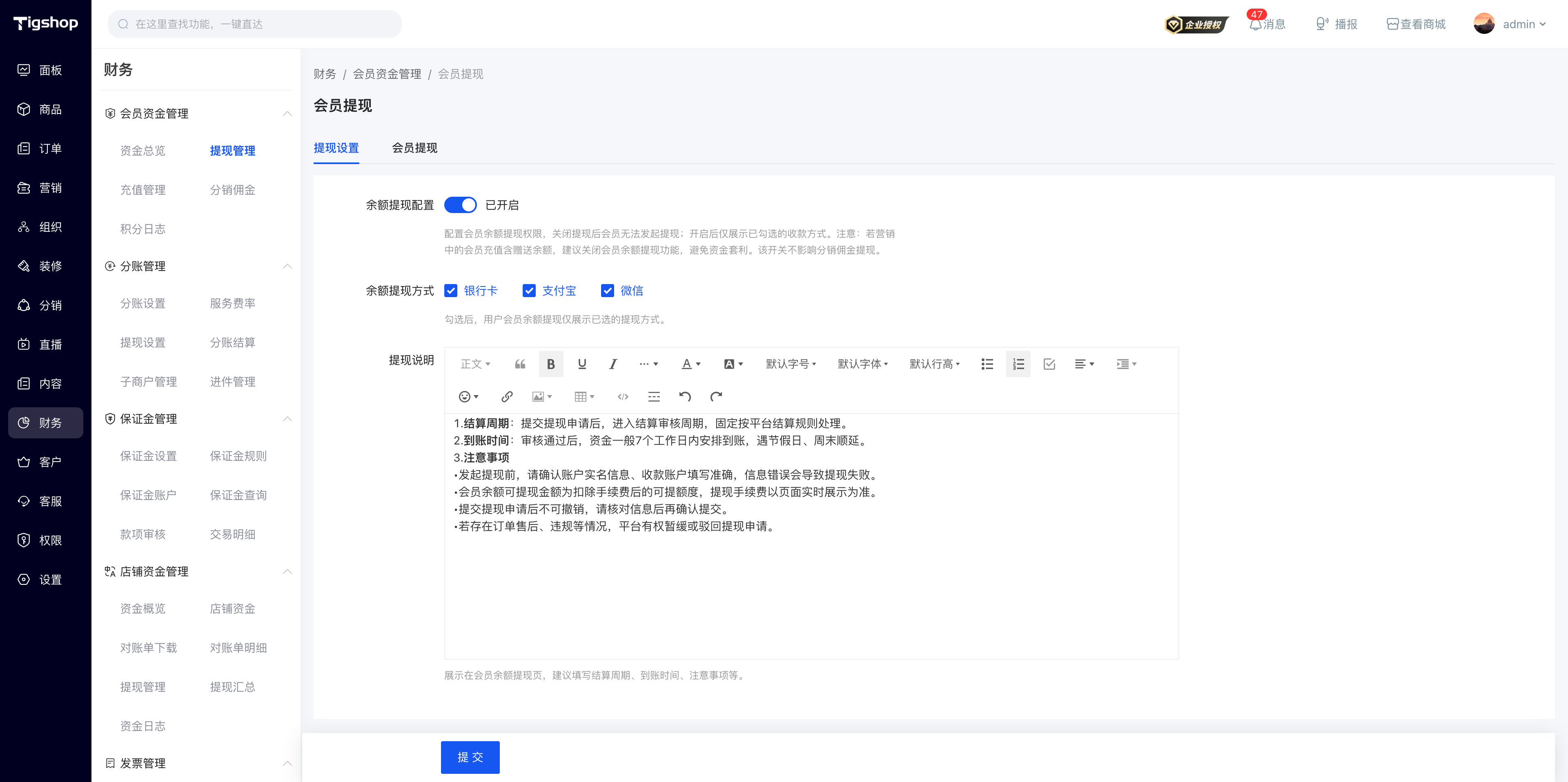Open the 默认字体 font family dropdown

(x=862, y=364)
